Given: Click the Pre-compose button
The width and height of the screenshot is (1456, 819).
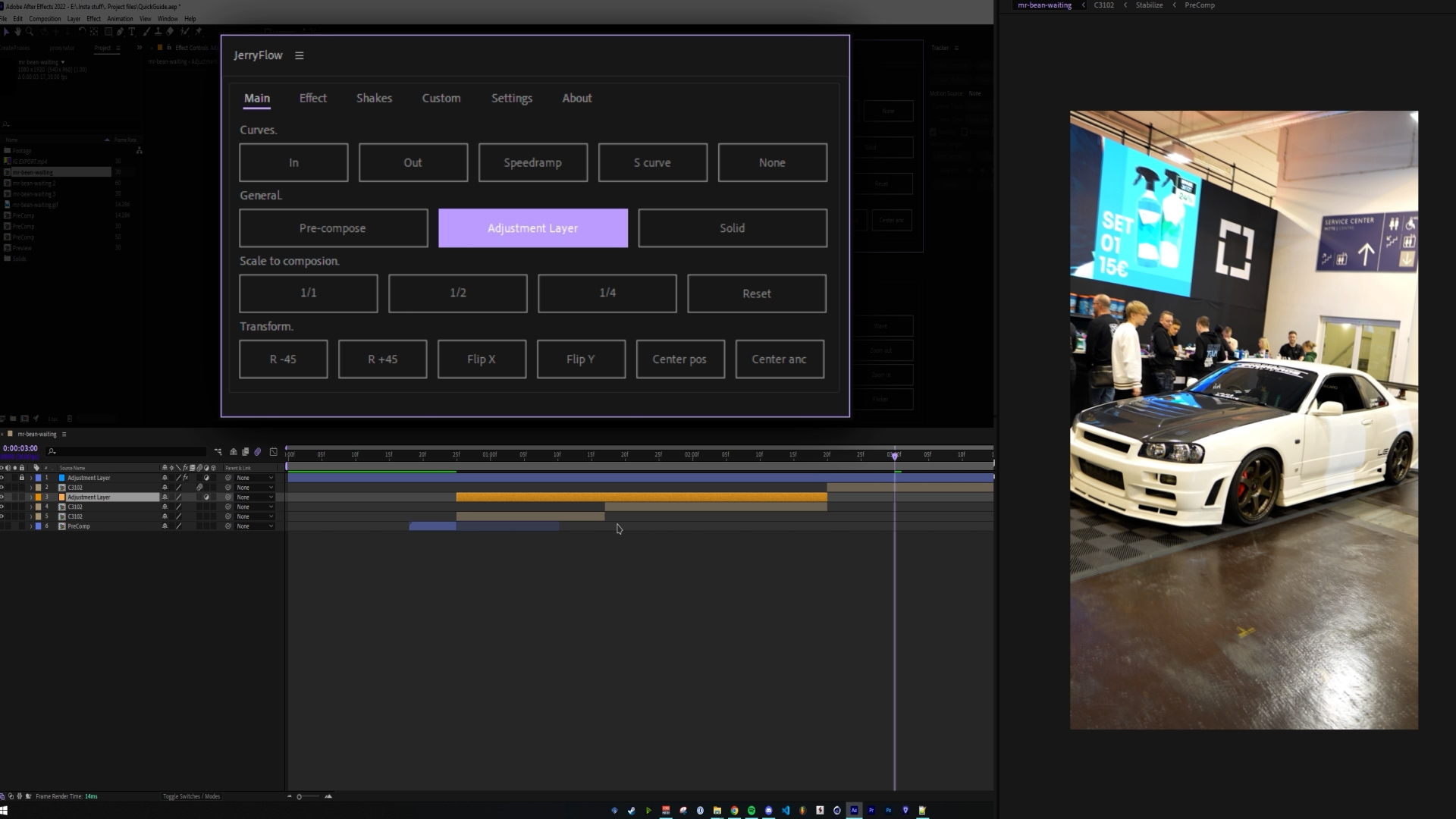Looking at the screenshot, I should pyautogui.click(x=333, y=228).
